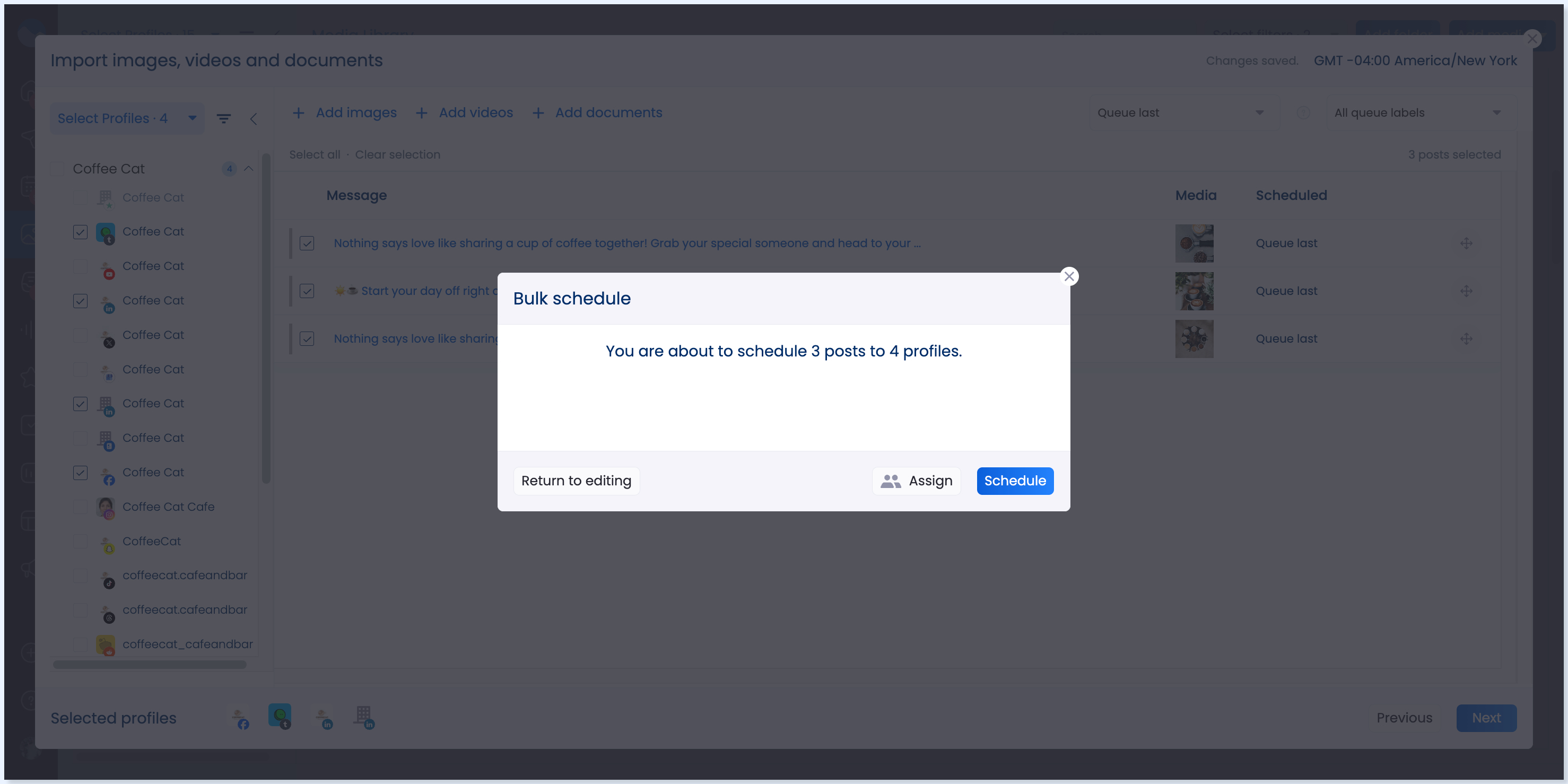Uncheck the LinkedIn personal Coffee Cat profile
This screenshot has height=784, width=1568.
pos(80,301)
